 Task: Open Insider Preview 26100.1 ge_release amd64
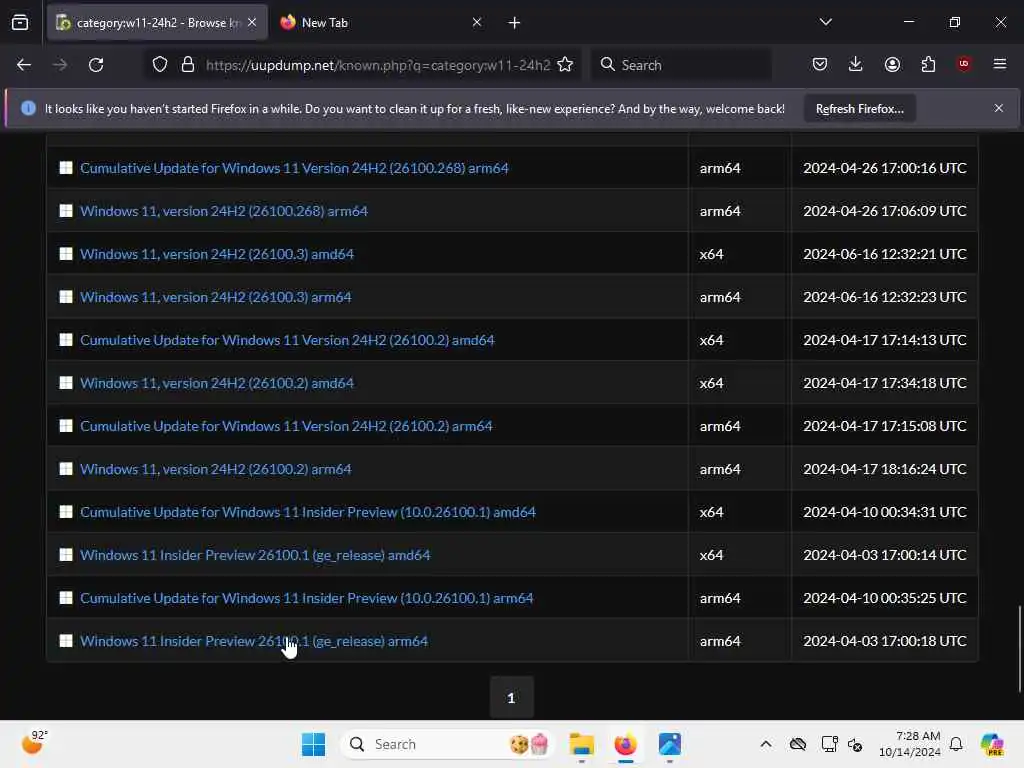[x=255, y=555]
